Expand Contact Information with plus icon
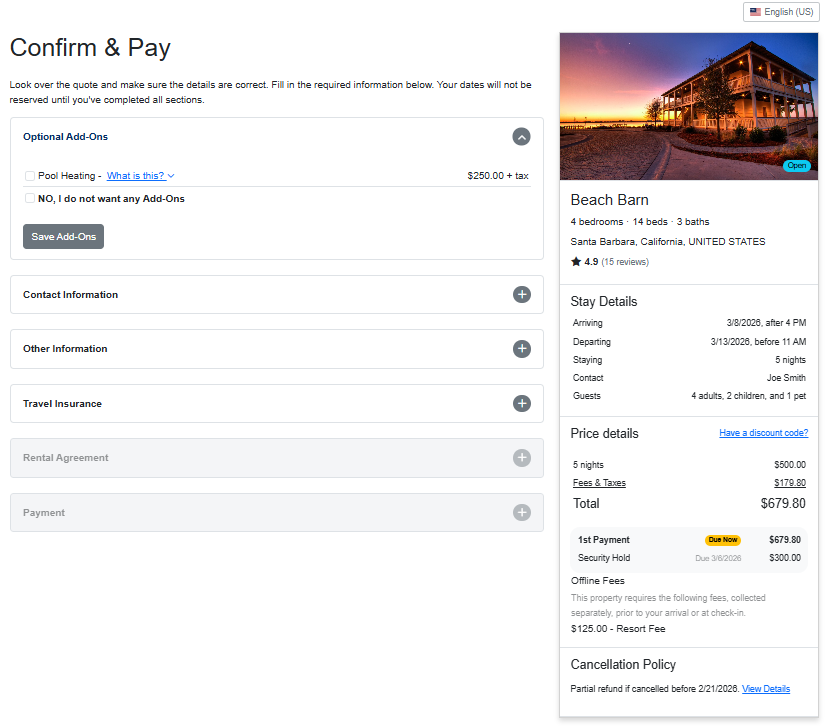This screenshot has width=830, height=726. tap(521, 295)
